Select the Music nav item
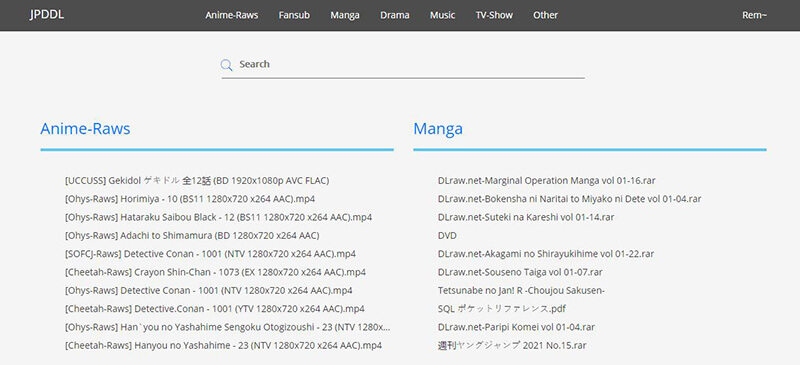 tap(442, 15)
